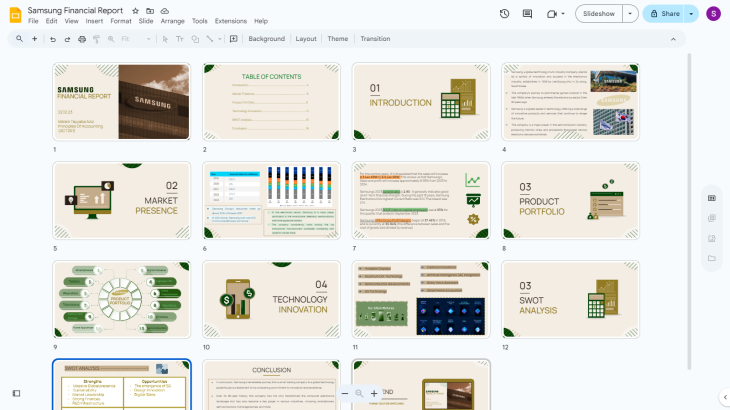The height and width of the screenshot is (410, 730).
Task: Open the Extensions menu
Action: point(230,21)
